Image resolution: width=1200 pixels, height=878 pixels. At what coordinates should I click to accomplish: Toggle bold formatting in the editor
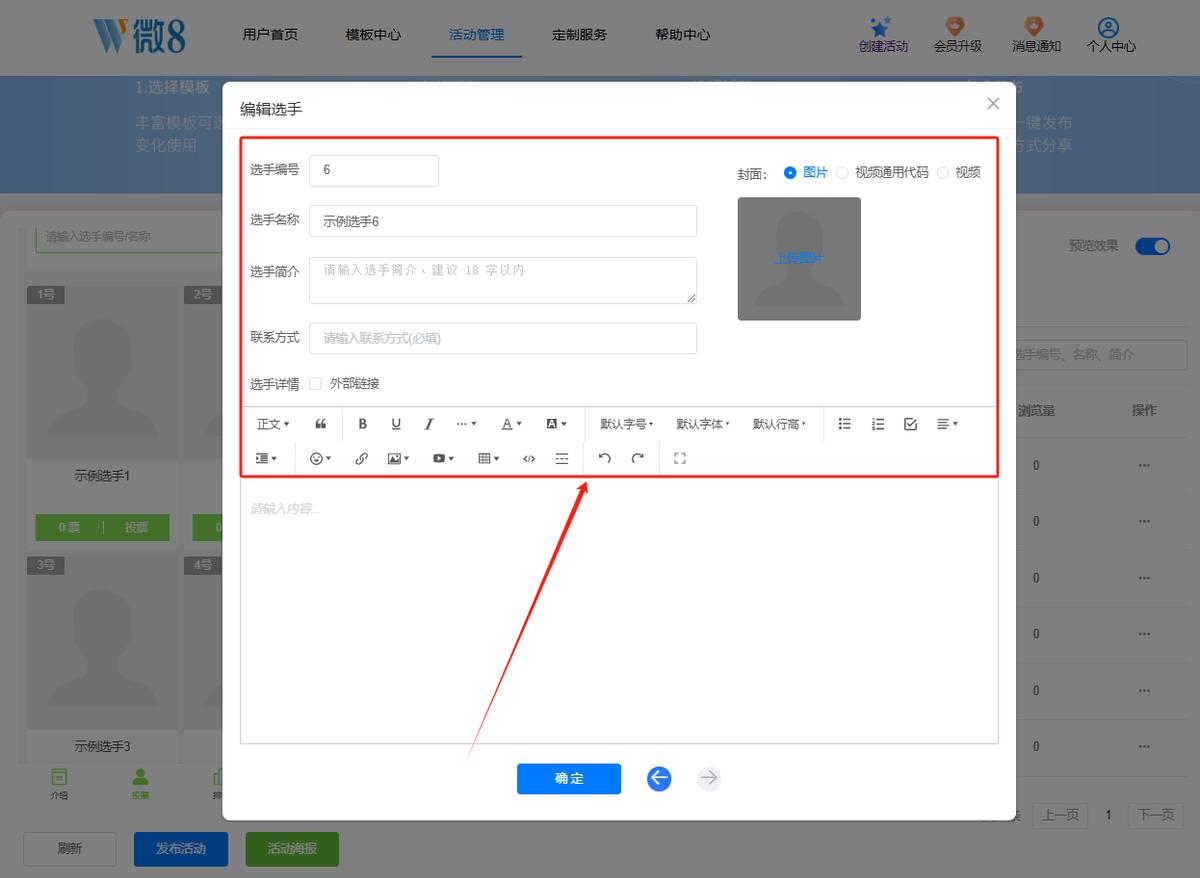pos(363,424)
